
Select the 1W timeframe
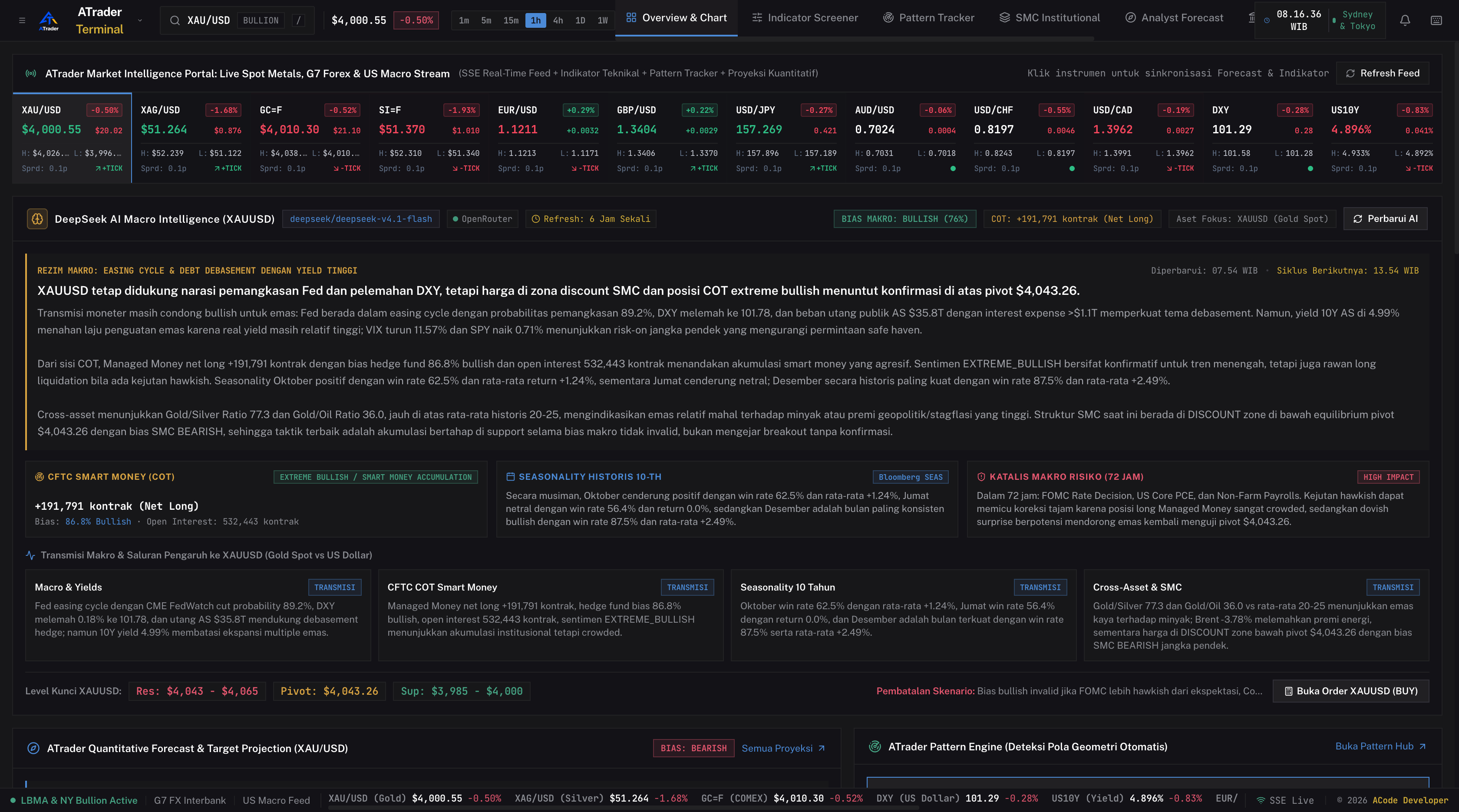point(603,20)
